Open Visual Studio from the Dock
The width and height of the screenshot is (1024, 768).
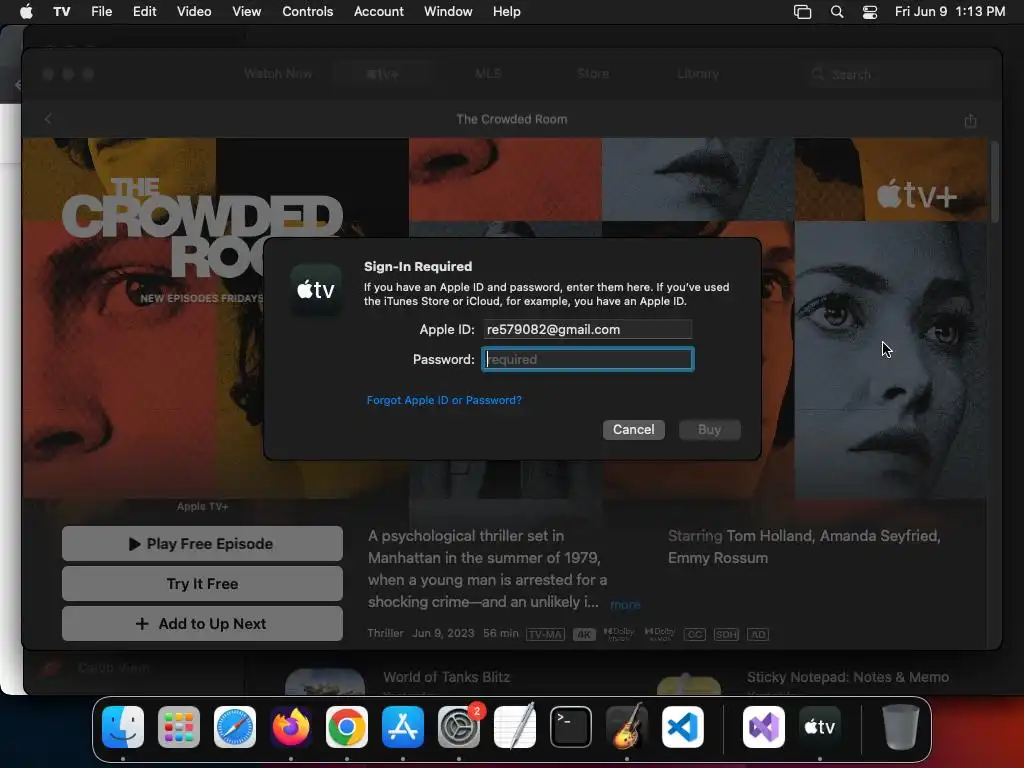click(764, 727)
